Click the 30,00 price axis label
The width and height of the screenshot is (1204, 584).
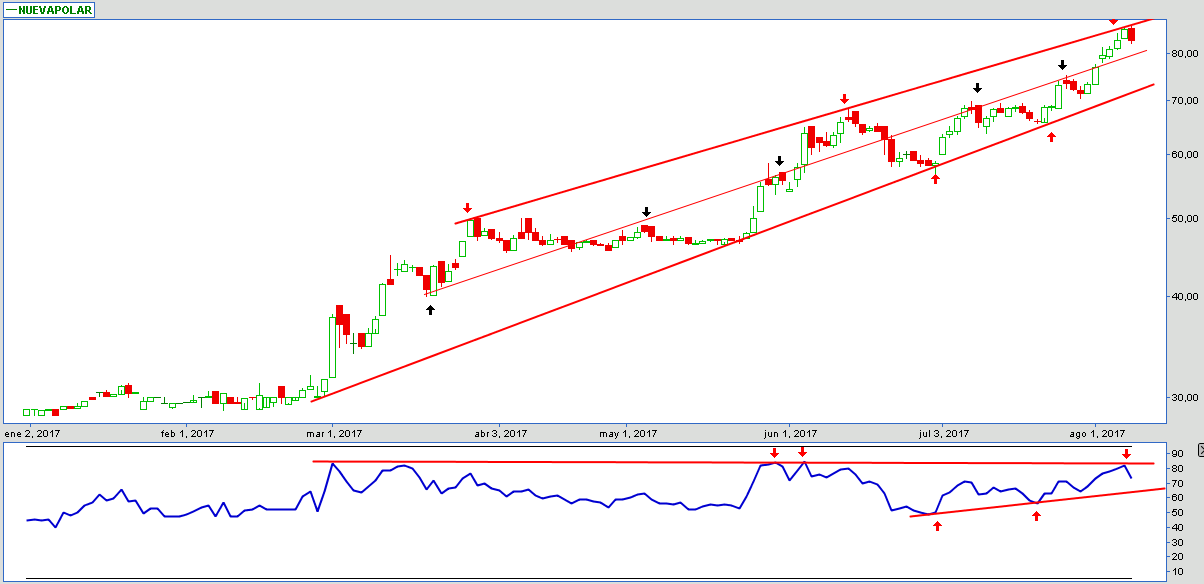1185,398
